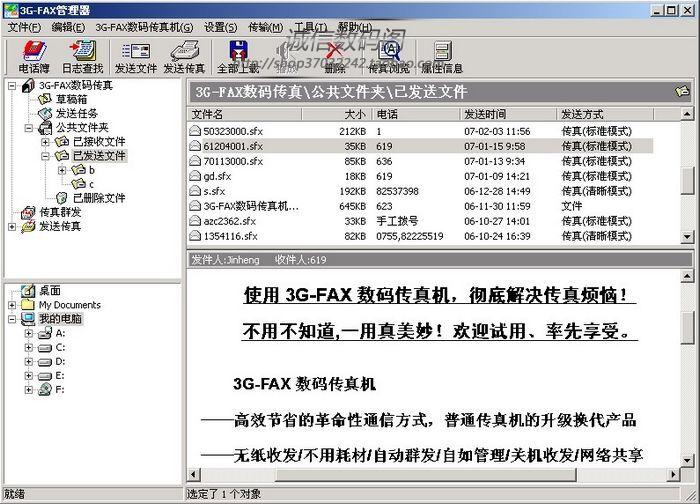Select the 已删除文件 folder

(99, 198)
